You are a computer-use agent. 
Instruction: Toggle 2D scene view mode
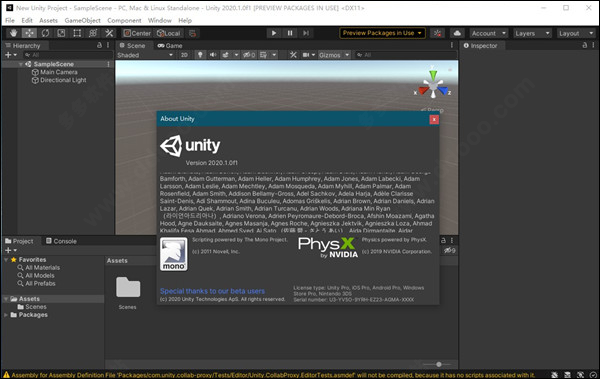coord(184,55)
